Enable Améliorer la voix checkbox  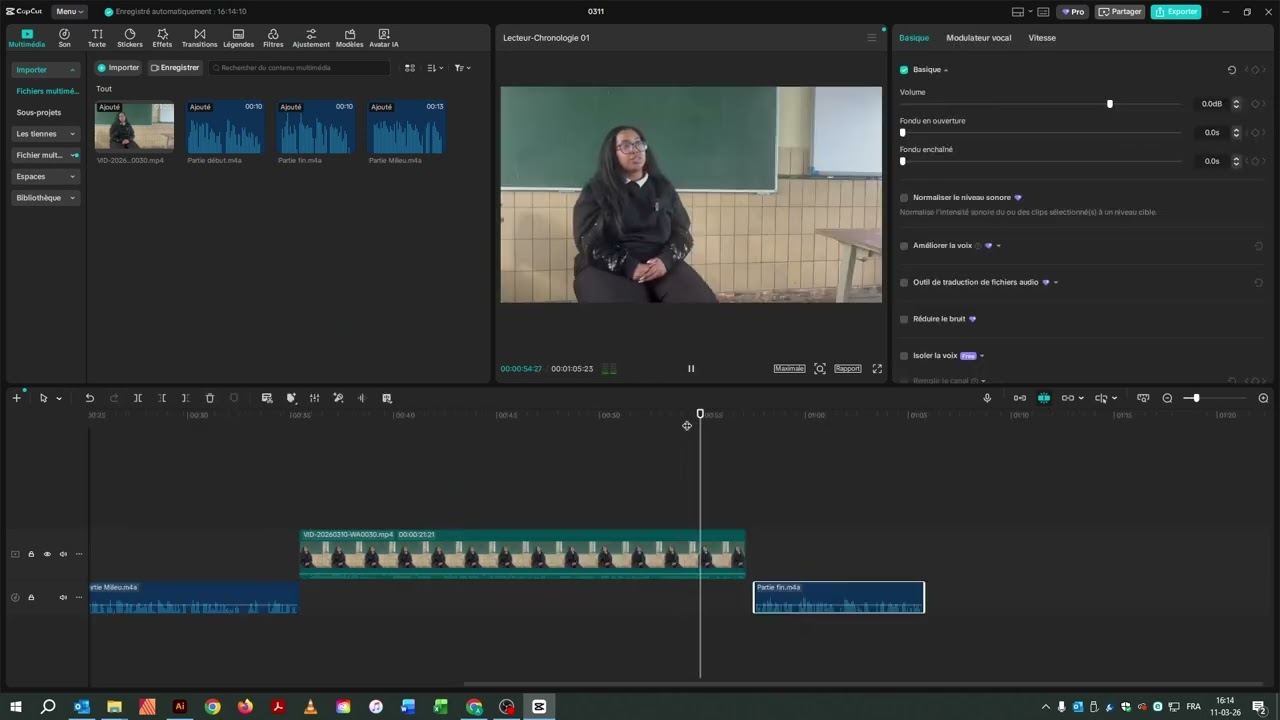pos(904,246)
